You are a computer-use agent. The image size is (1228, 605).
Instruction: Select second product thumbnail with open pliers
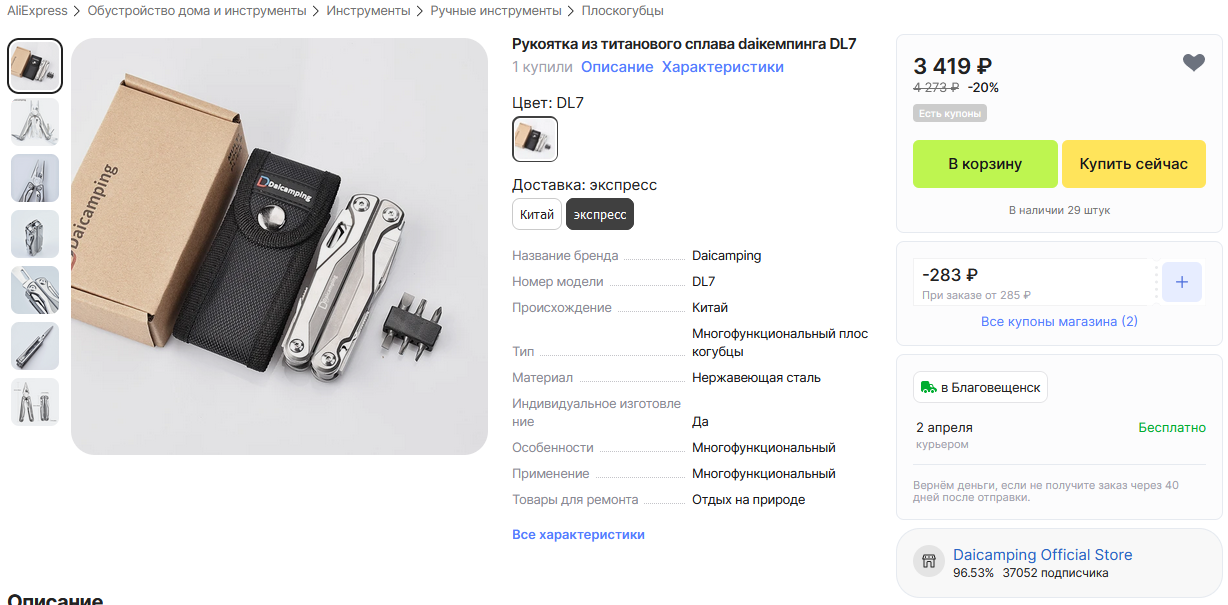35,122
